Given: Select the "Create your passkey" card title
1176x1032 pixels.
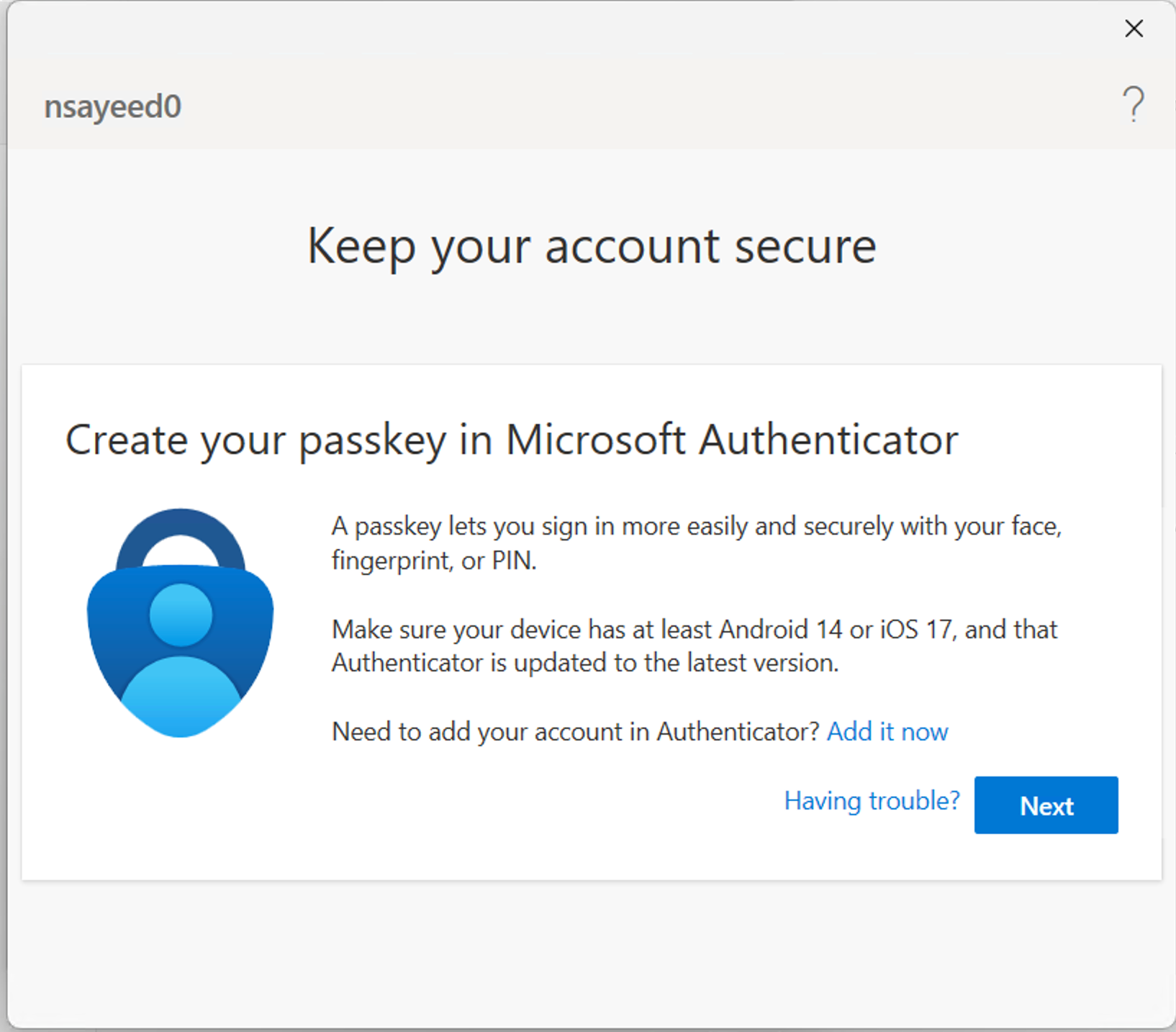Looking at the screenshot, I should [x=511, y=440].
